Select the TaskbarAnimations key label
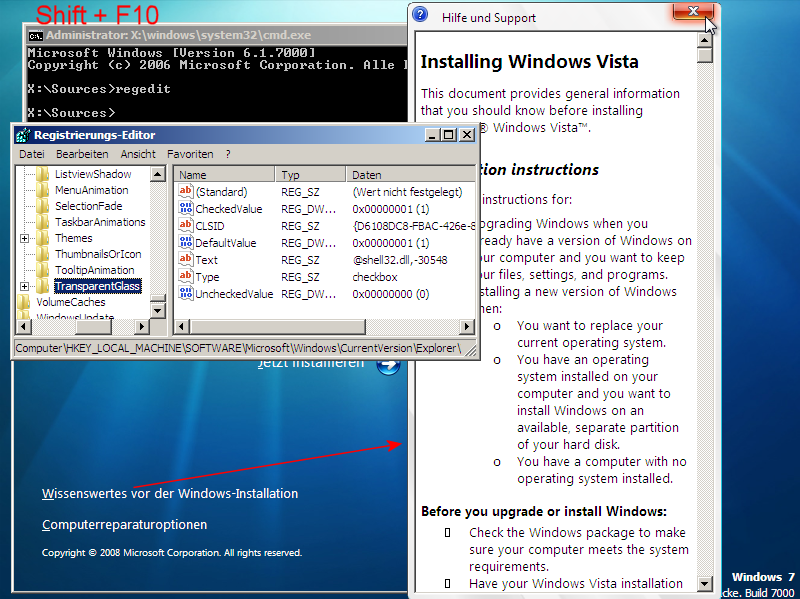Screen dimensions: 800x599 (100, 222)
